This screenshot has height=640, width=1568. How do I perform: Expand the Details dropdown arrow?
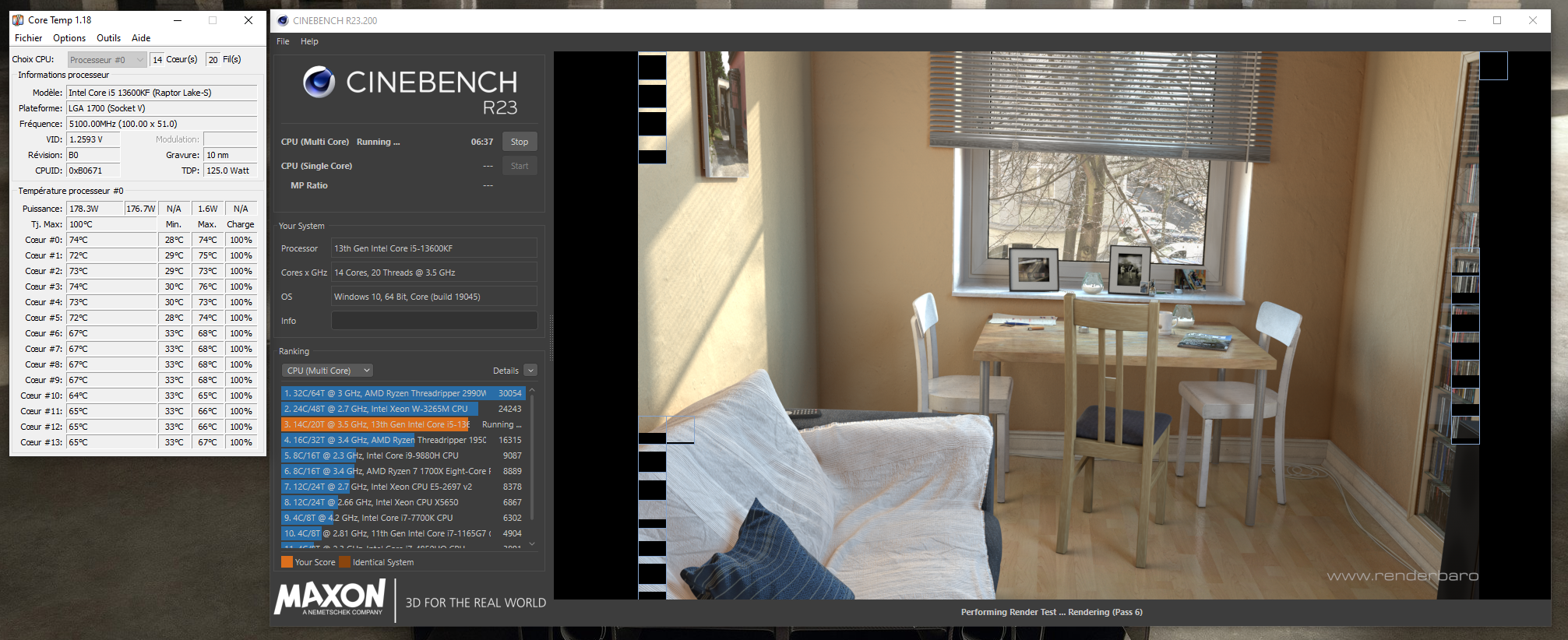[530, 371]
